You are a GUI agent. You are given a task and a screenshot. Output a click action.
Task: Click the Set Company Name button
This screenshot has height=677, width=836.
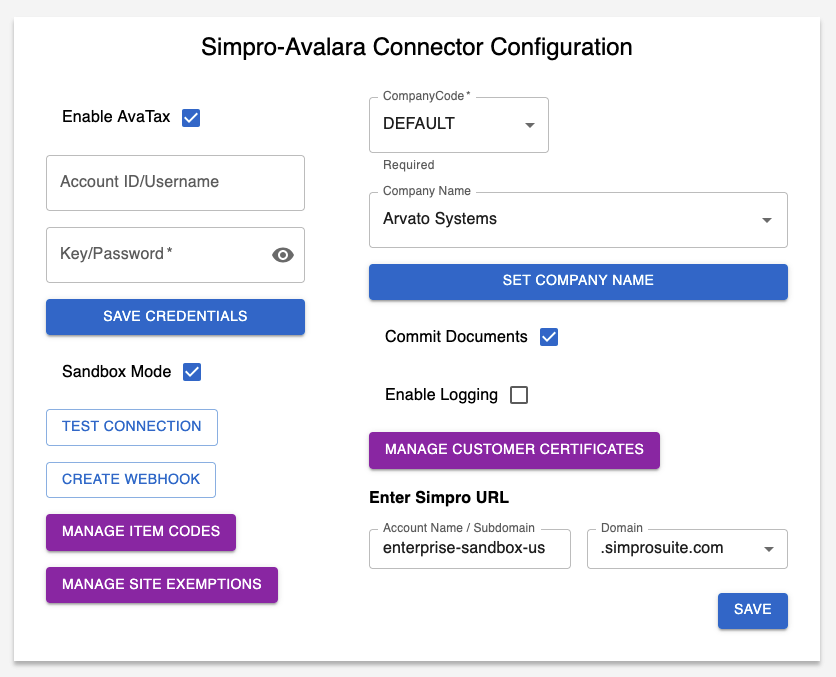point(578,281)
